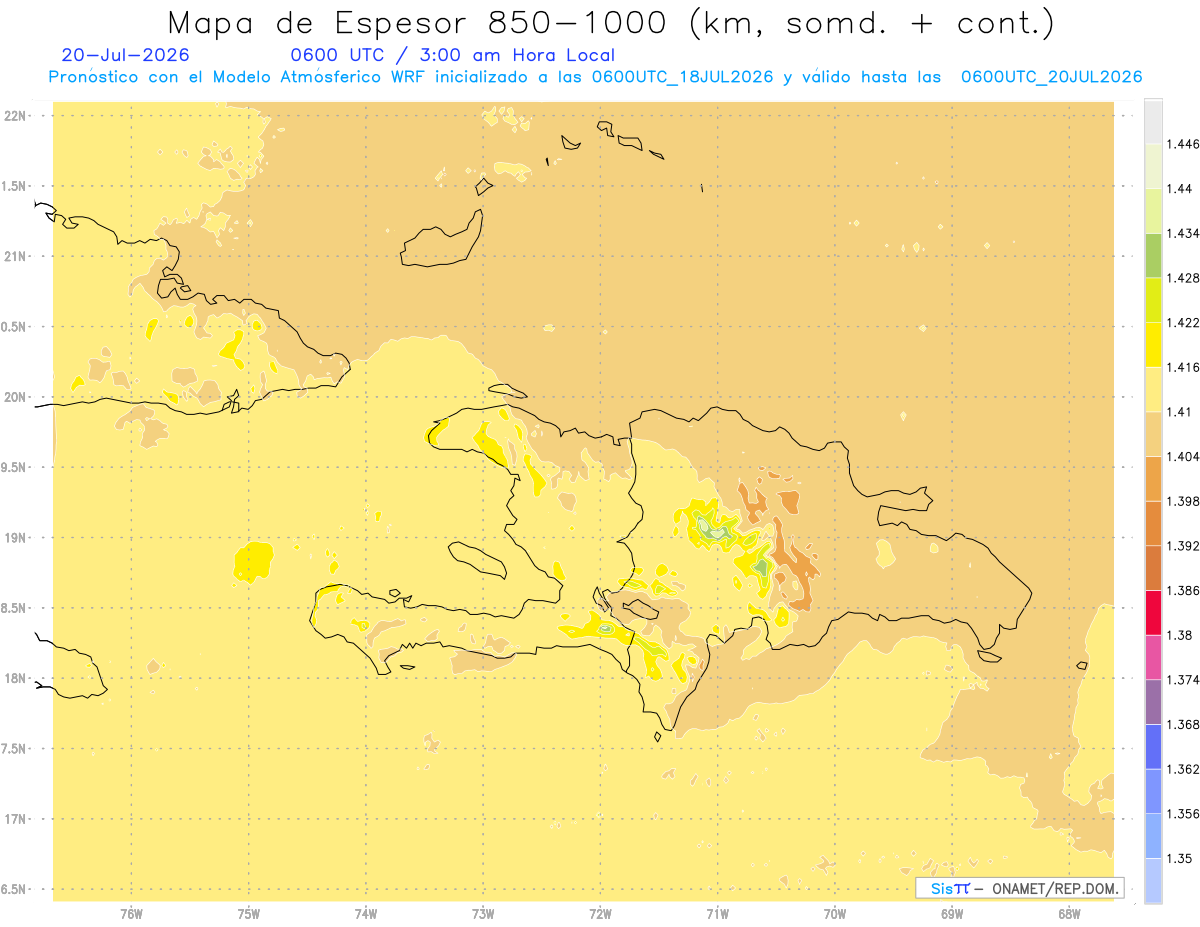Select the date label '20-Jul-2026'

click(125, 55)
